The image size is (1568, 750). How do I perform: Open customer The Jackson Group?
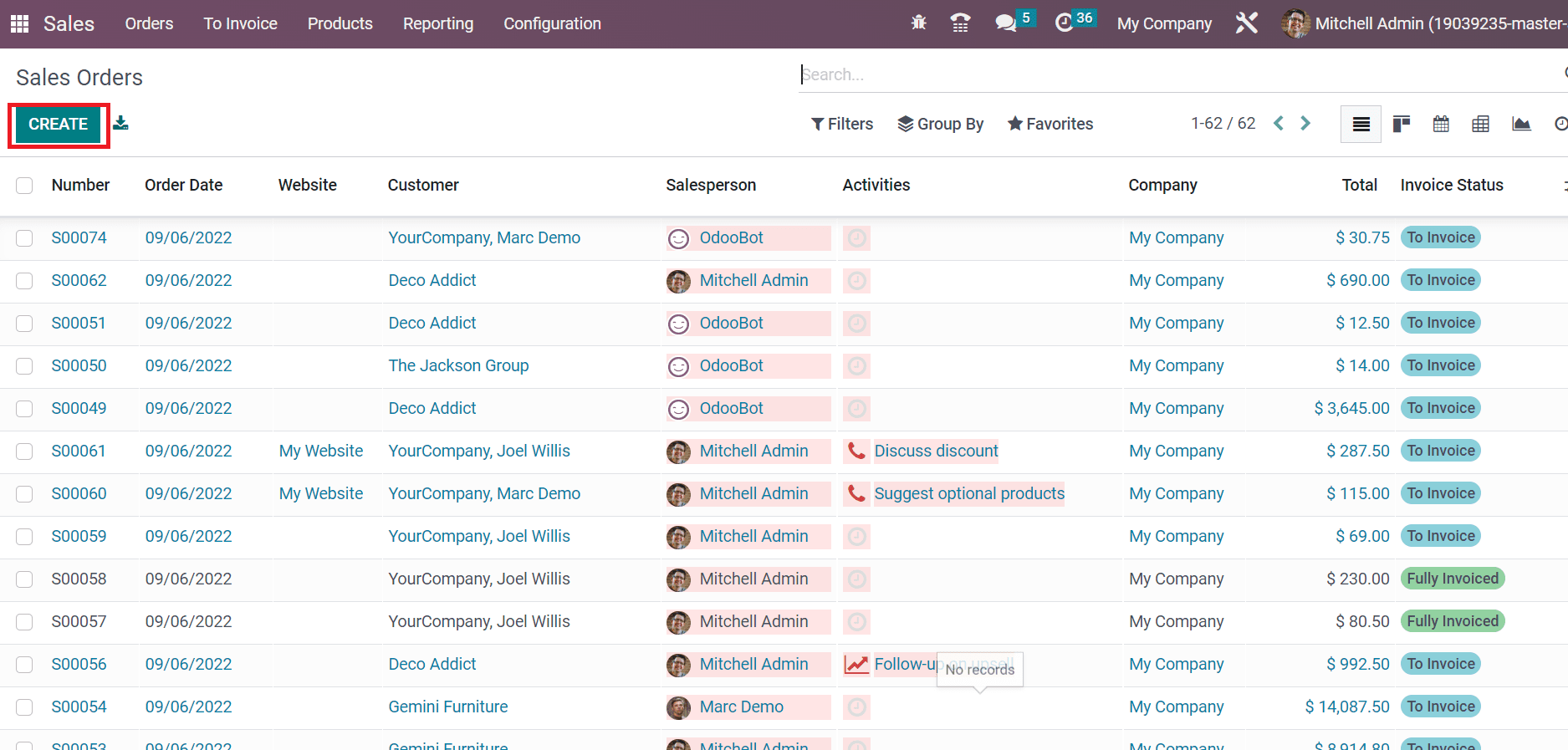pyautogui.click(x=458, y=366)
